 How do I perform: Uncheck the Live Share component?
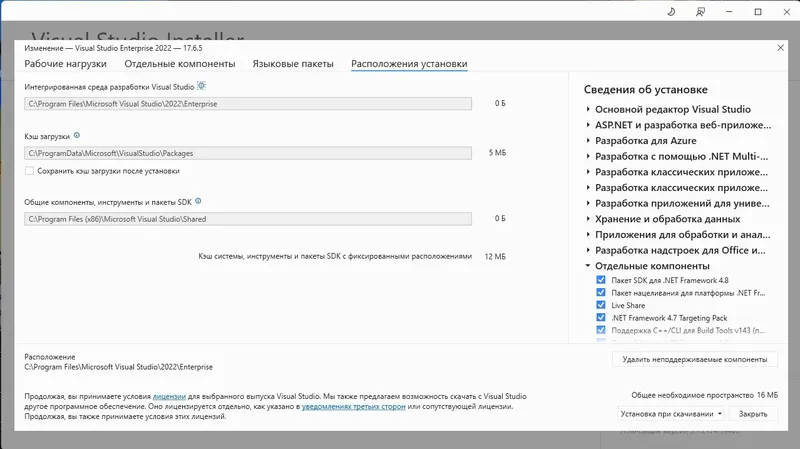pyautogui.click(x=601, y=305)
